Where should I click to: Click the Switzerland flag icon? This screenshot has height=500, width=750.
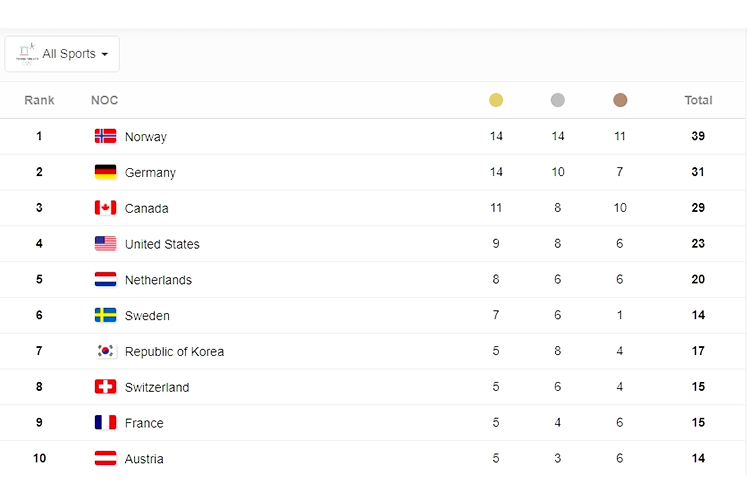coord(105,387)
